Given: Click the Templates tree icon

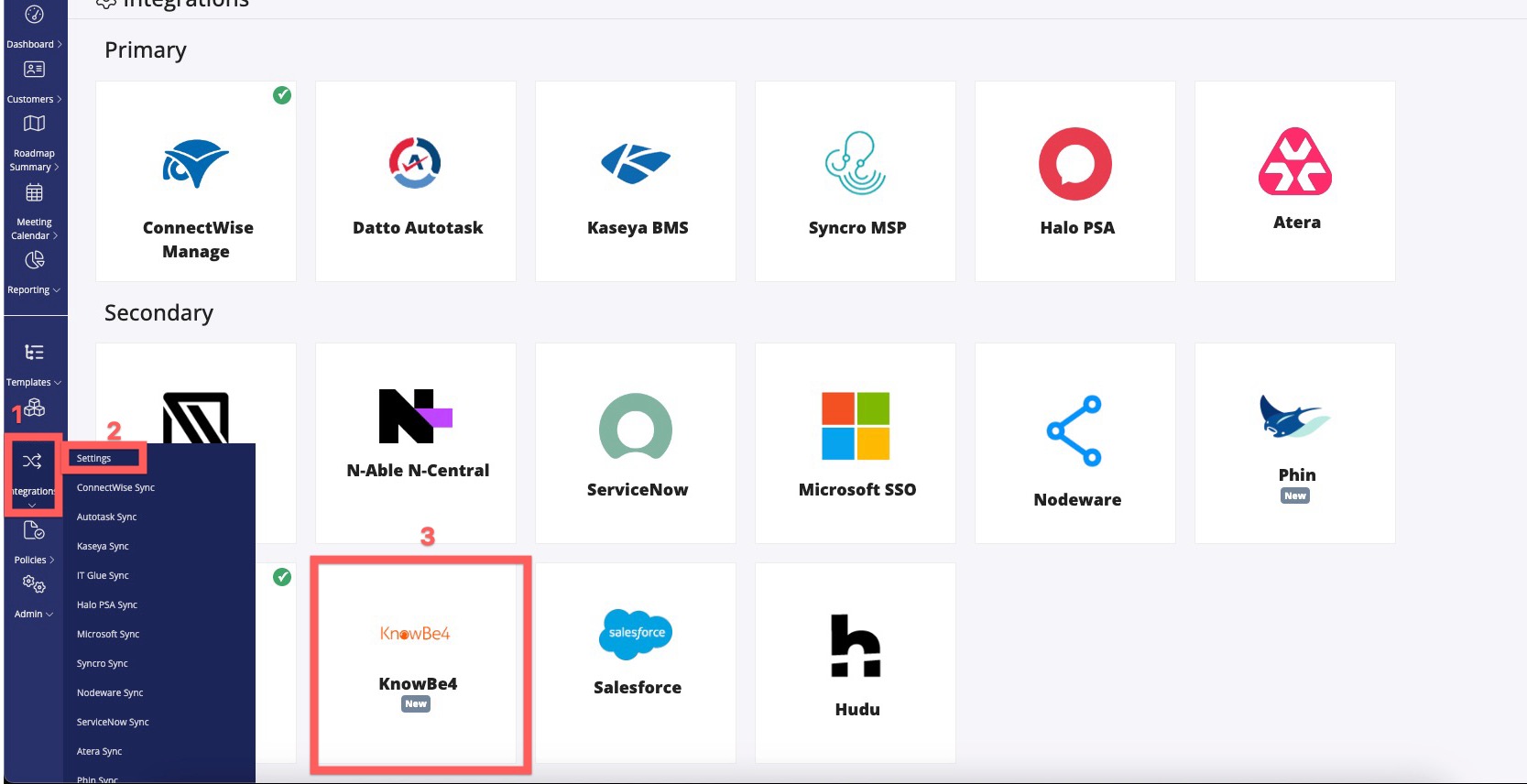Looking at the screenshot, I should [34, 353].
